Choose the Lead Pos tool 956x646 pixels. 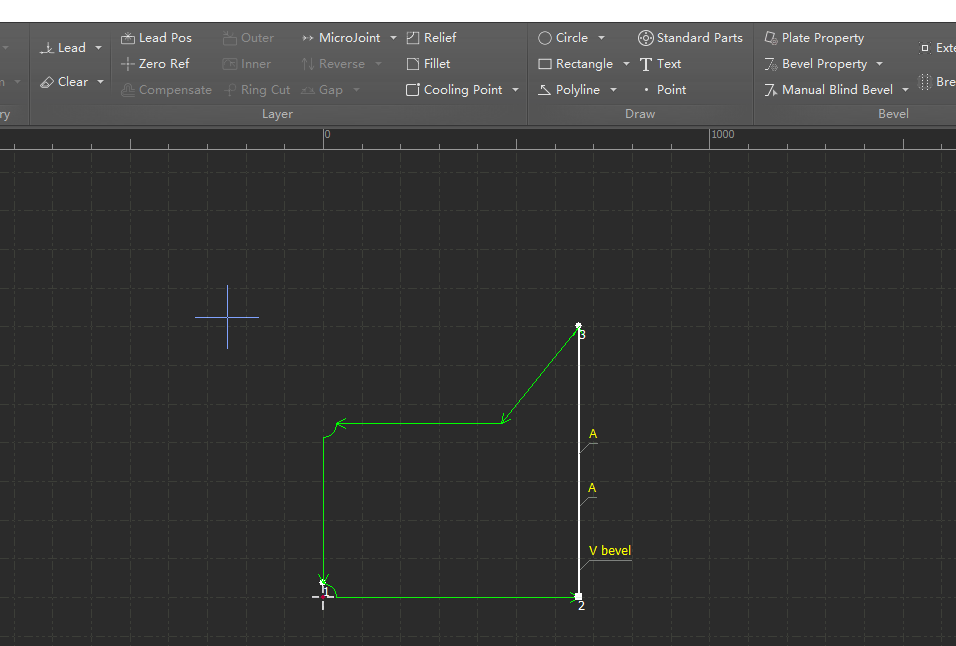pos(156,38)
